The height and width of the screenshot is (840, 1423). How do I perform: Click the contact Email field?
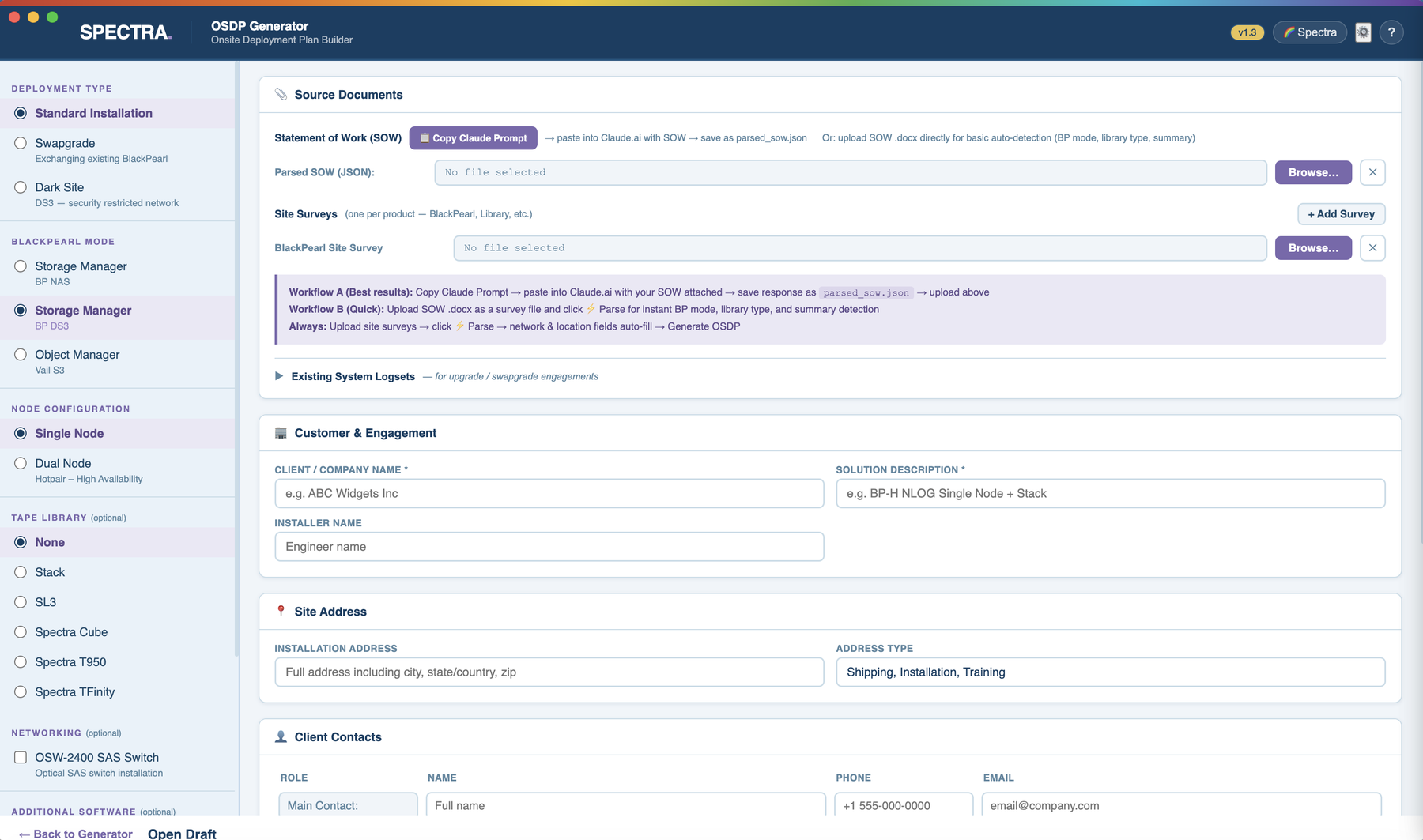[1181, 805]
